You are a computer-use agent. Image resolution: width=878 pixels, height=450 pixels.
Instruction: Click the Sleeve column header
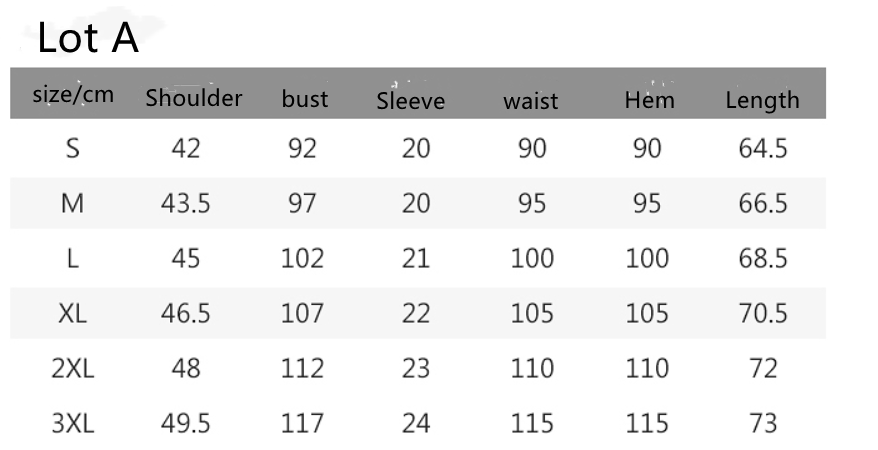(411, 101)
